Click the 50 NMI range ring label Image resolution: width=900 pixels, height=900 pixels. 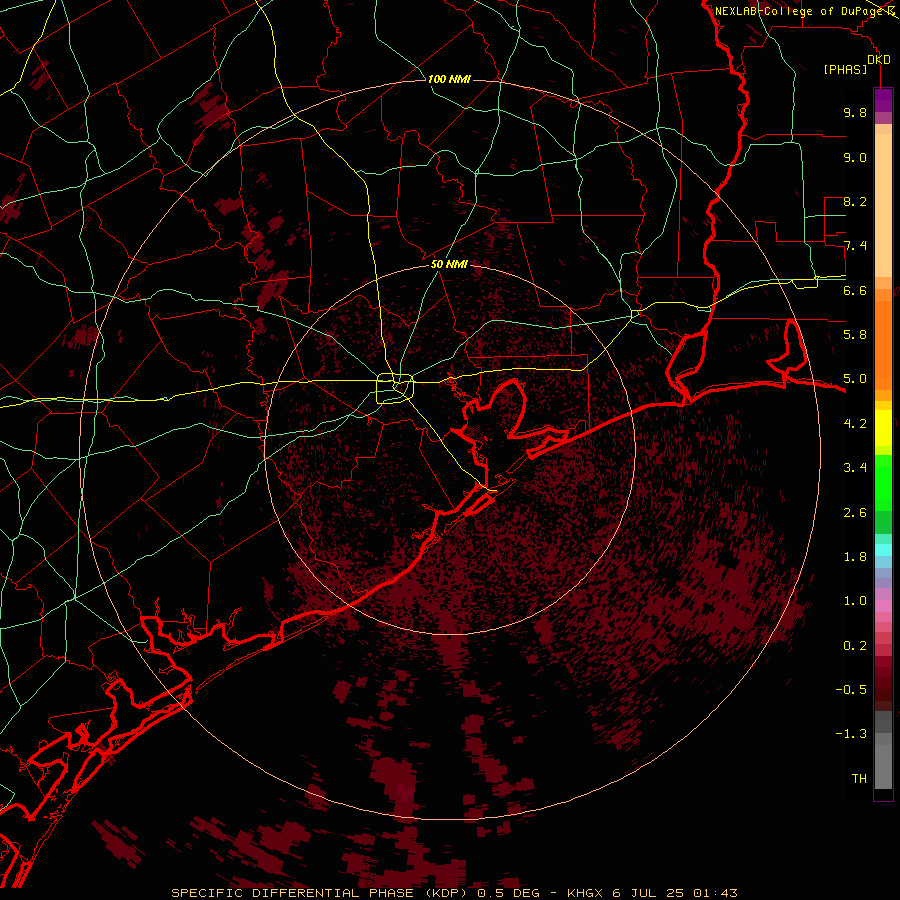(449, 264)
